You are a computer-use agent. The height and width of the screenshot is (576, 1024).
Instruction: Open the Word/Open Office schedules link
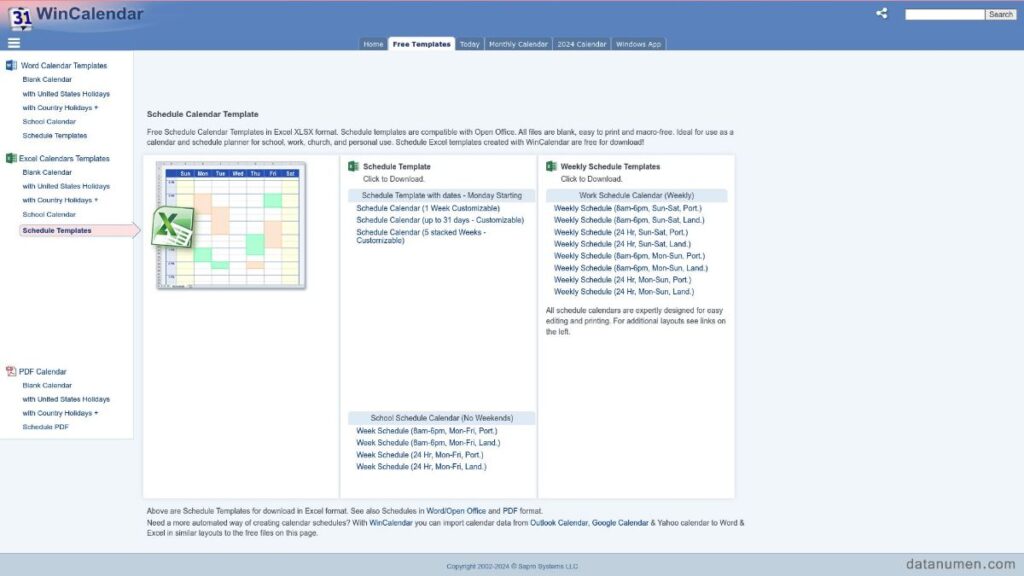[x=456, y=511]
